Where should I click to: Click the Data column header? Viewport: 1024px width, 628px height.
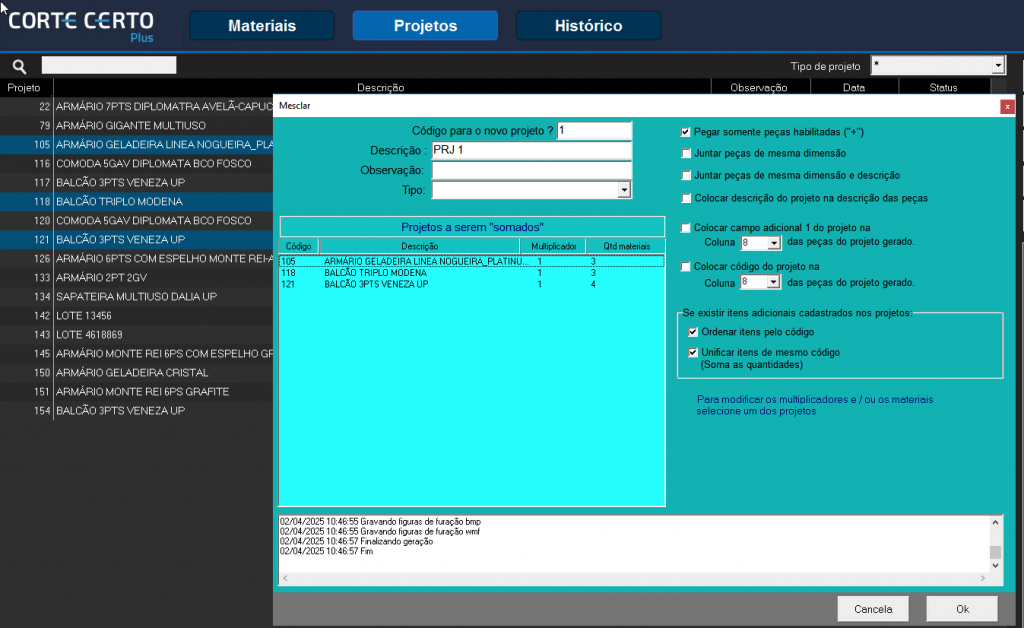coord(854,87)
